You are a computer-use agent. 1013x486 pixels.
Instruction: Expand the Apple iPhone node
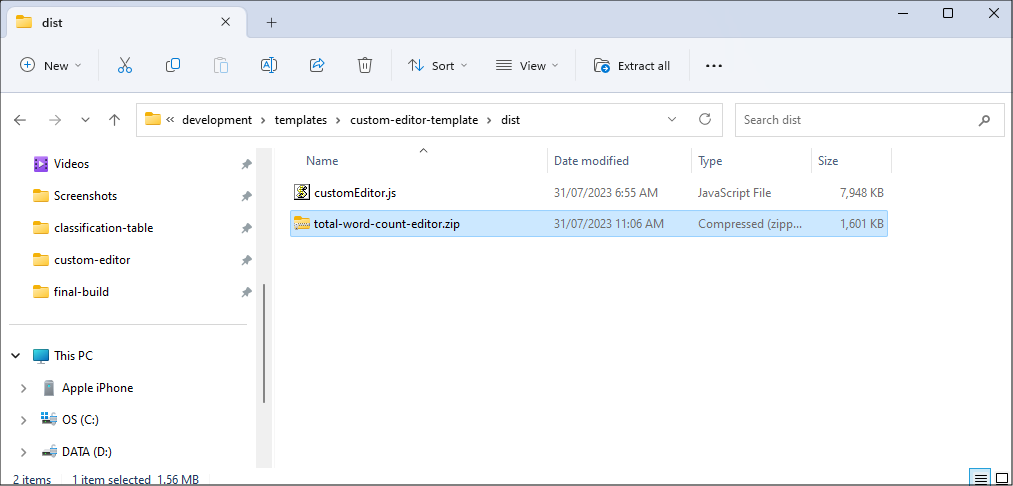pyautogui.click(x=23, y=388)
